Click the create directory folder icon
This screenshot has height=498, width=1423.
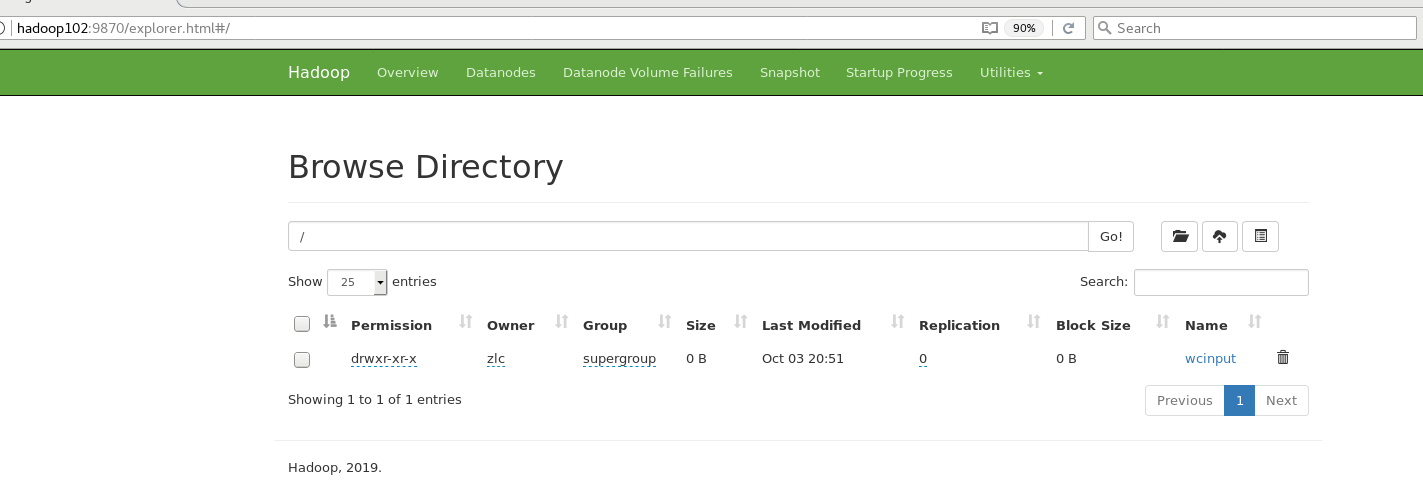[x=1180, y=237]
